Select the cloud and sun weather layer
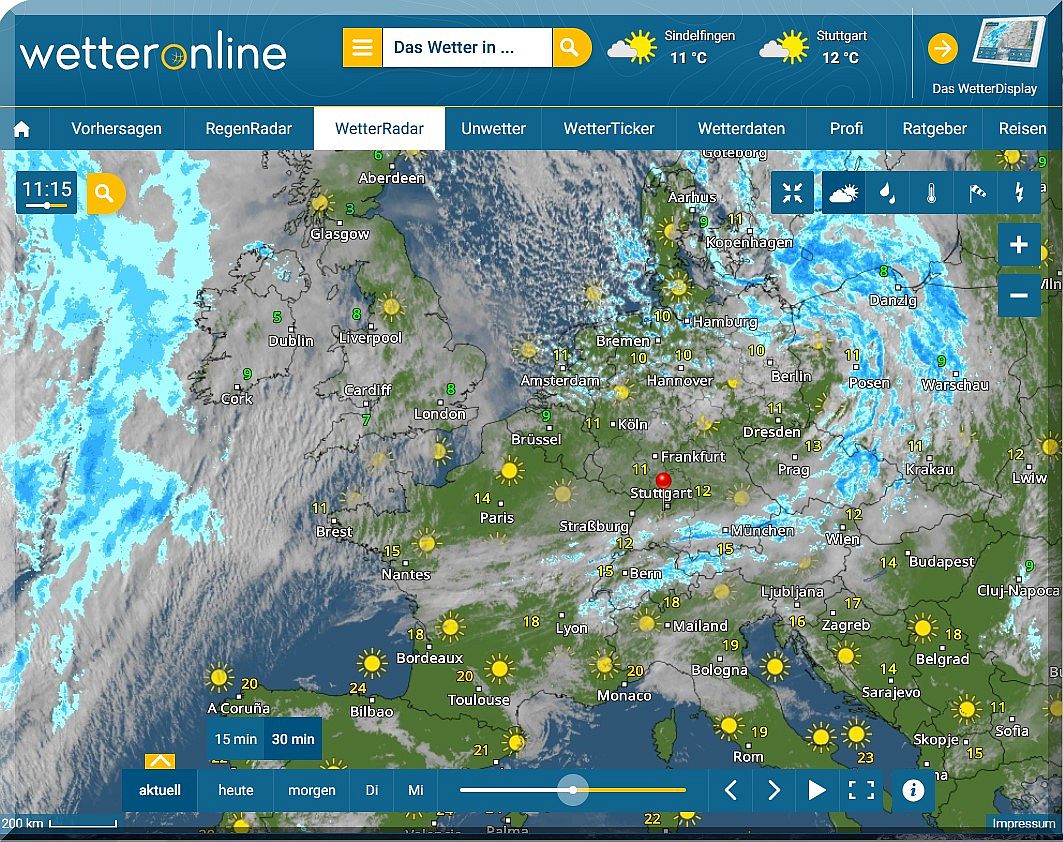The height and width of the screenshot is (842, 1063). [843, 193]
